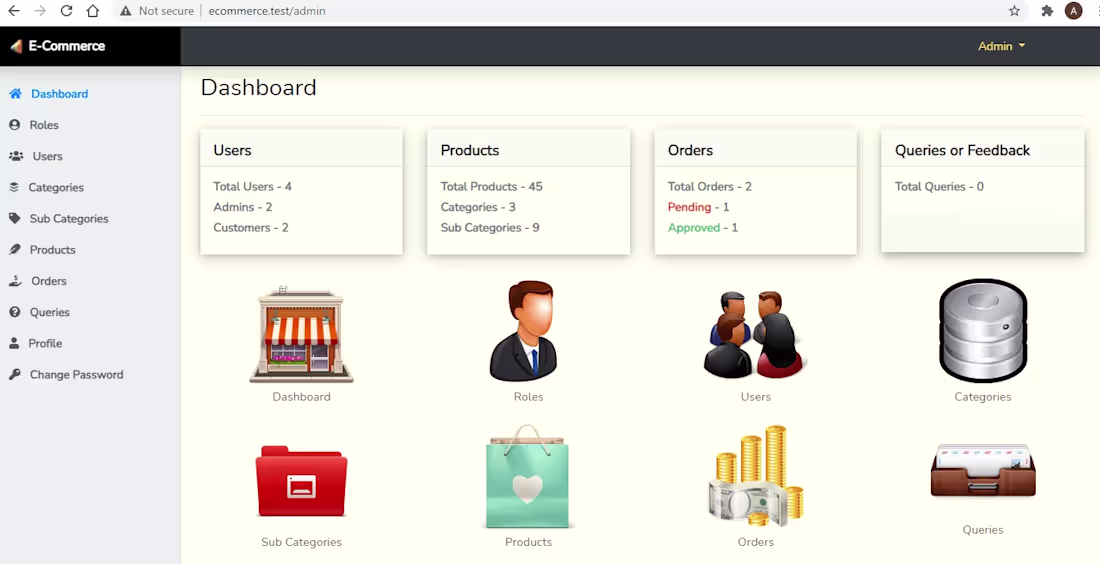Screen dimensions: 1100x564
Task: Open the Chrome profile avatar
Action: click(x=1073, y=11)
